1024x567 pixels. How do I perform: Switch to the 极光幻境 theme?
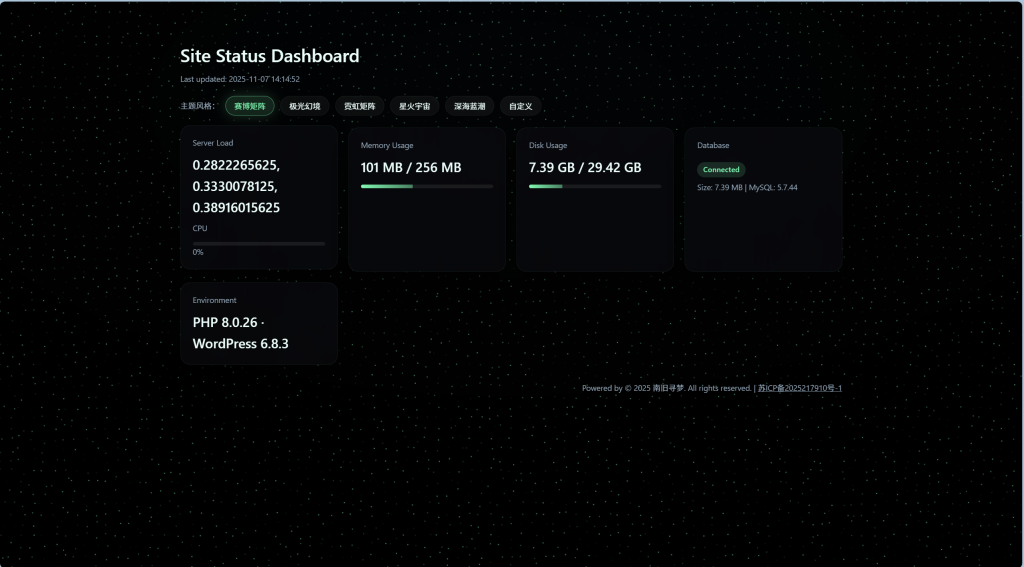coord(304,106)
